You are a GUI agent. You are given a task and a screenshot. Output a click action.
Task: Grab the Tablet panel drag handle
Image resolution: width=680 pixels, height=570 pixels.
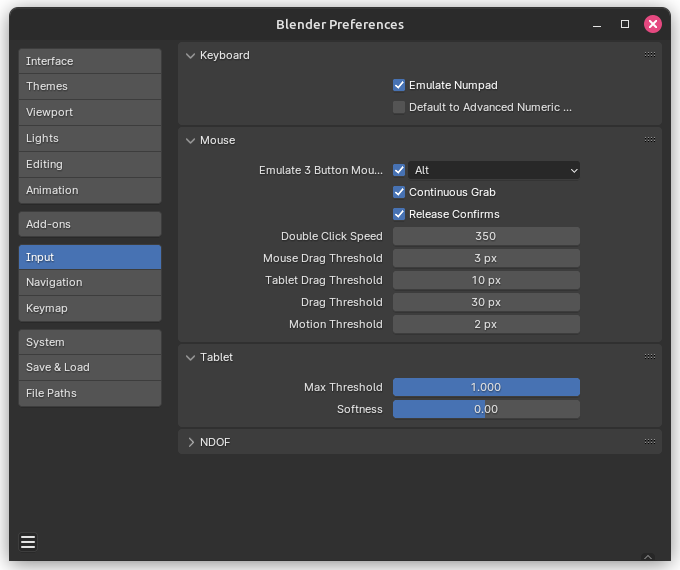[x=649, y=357]
